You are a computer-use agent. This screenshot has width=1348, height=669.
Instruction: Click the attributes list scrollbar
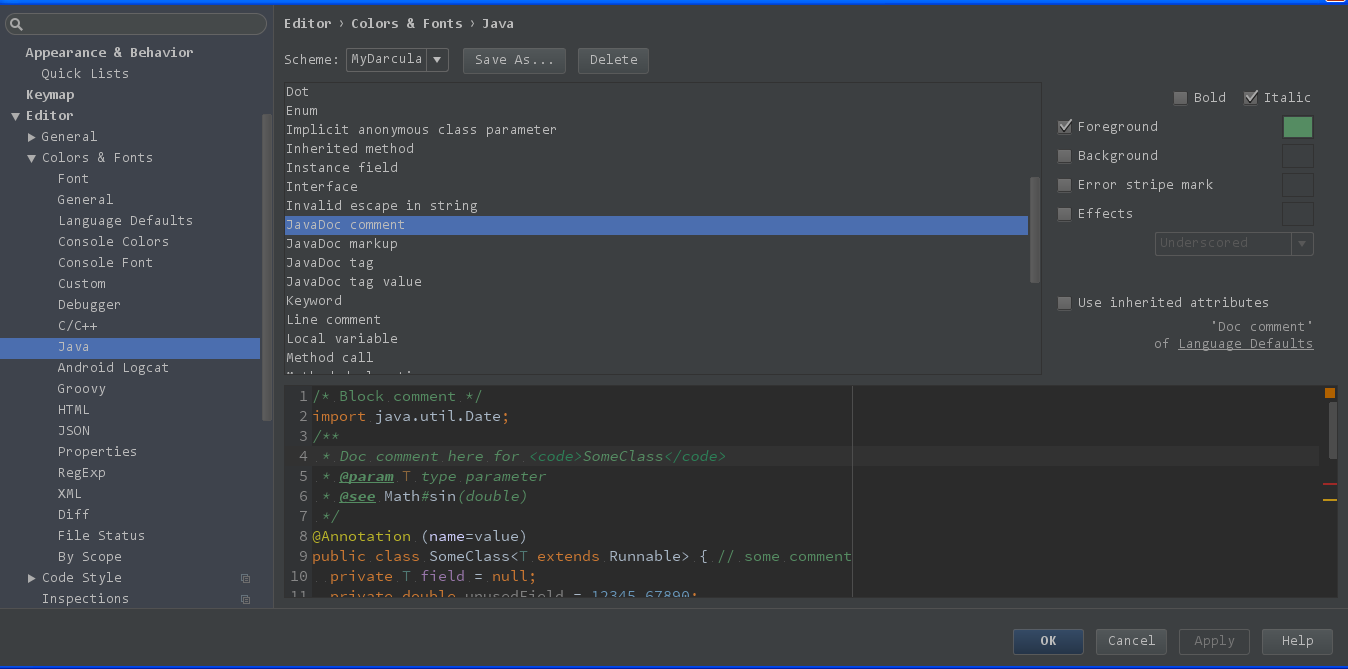1035,230
